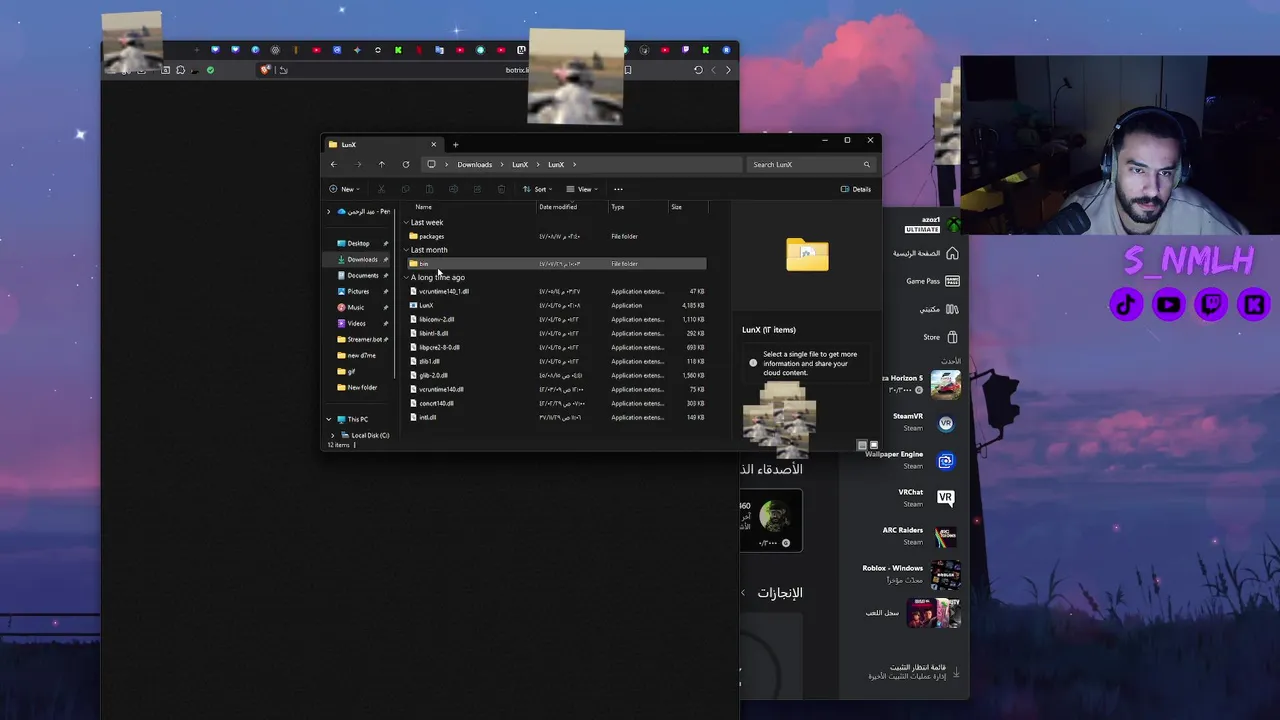
Task: Open the Sort dropdown menu
Action: click(538, 189)
